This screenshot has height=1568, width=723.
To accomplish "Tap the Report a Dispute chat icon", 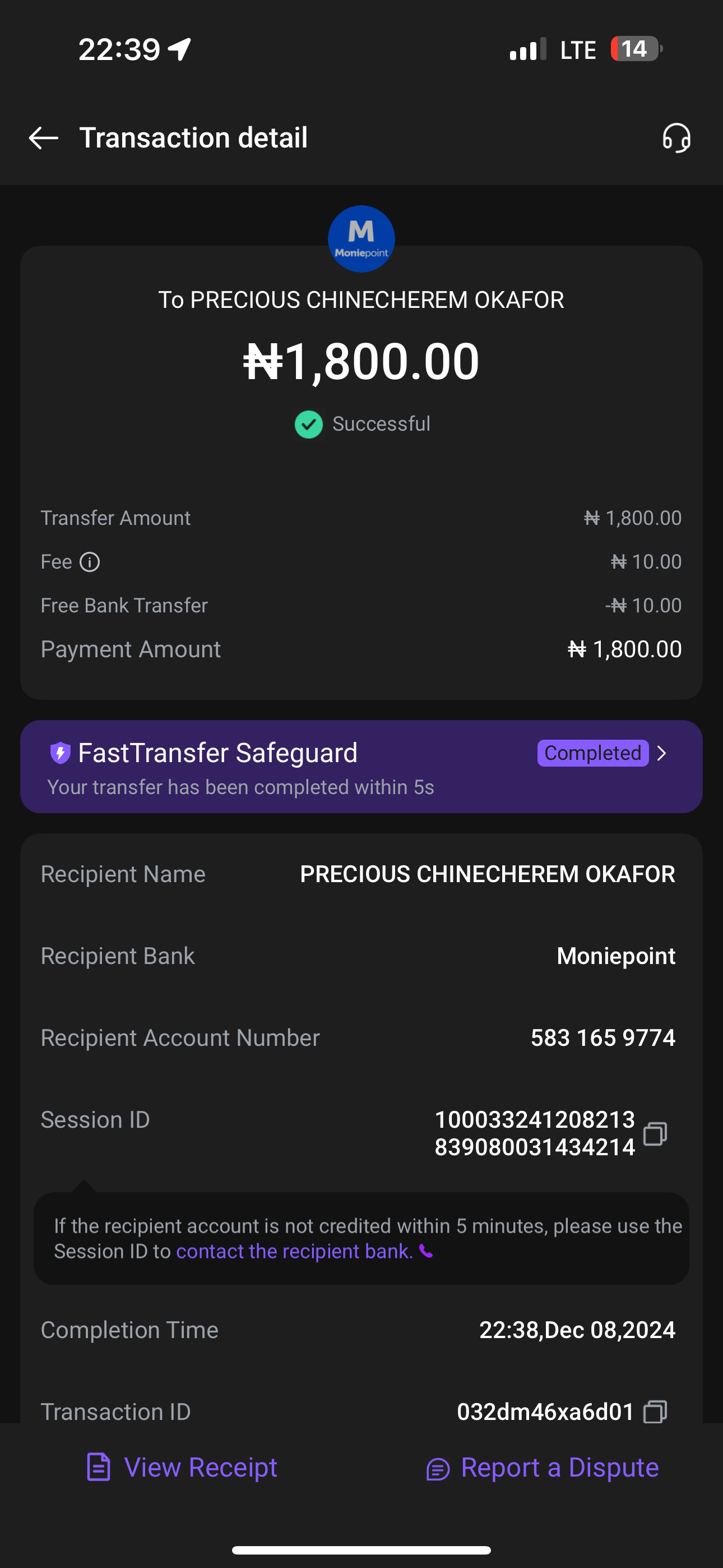I will (x=438, y=1469).
